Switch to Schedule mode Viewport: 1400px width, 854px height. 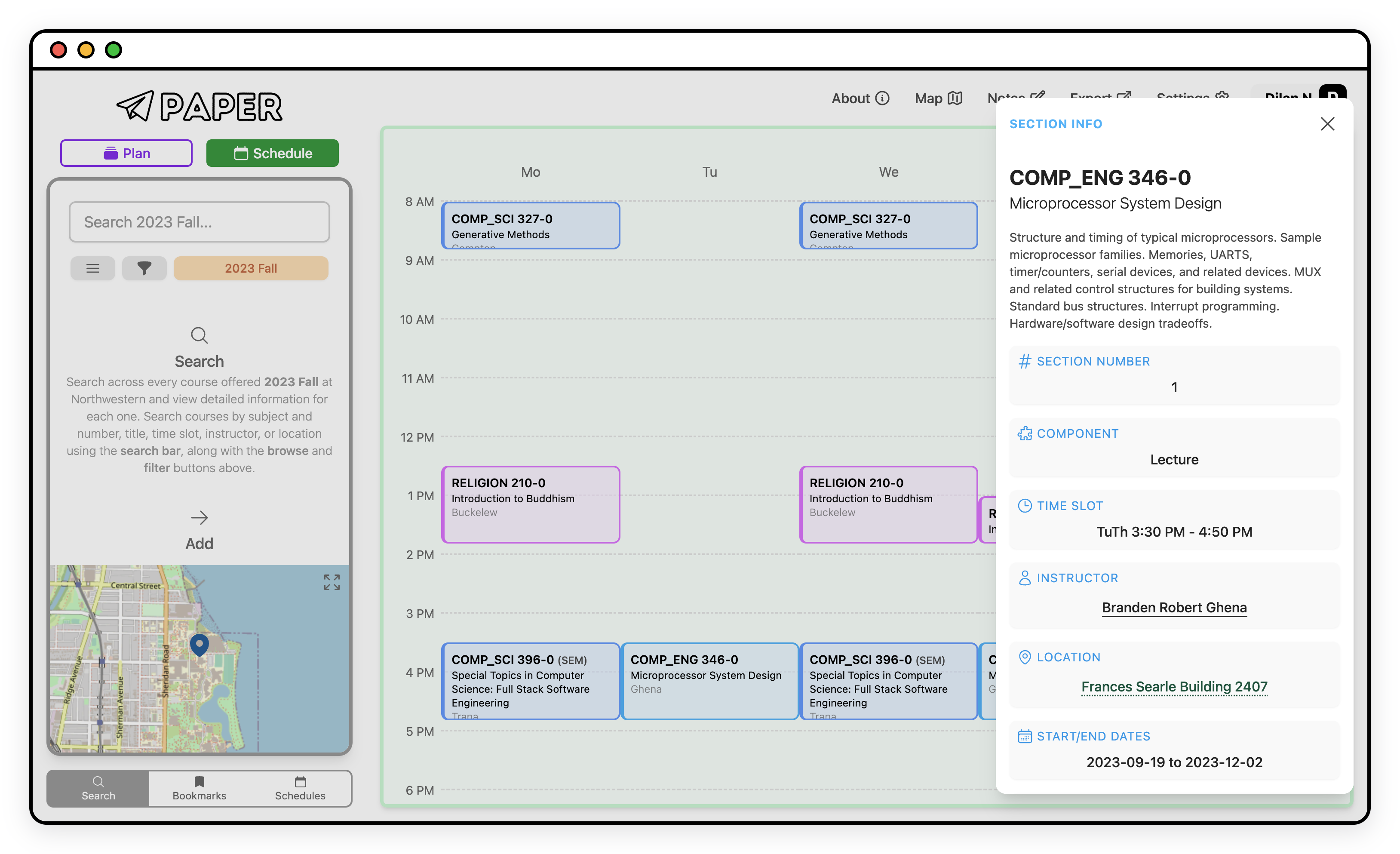coord(272,153)
